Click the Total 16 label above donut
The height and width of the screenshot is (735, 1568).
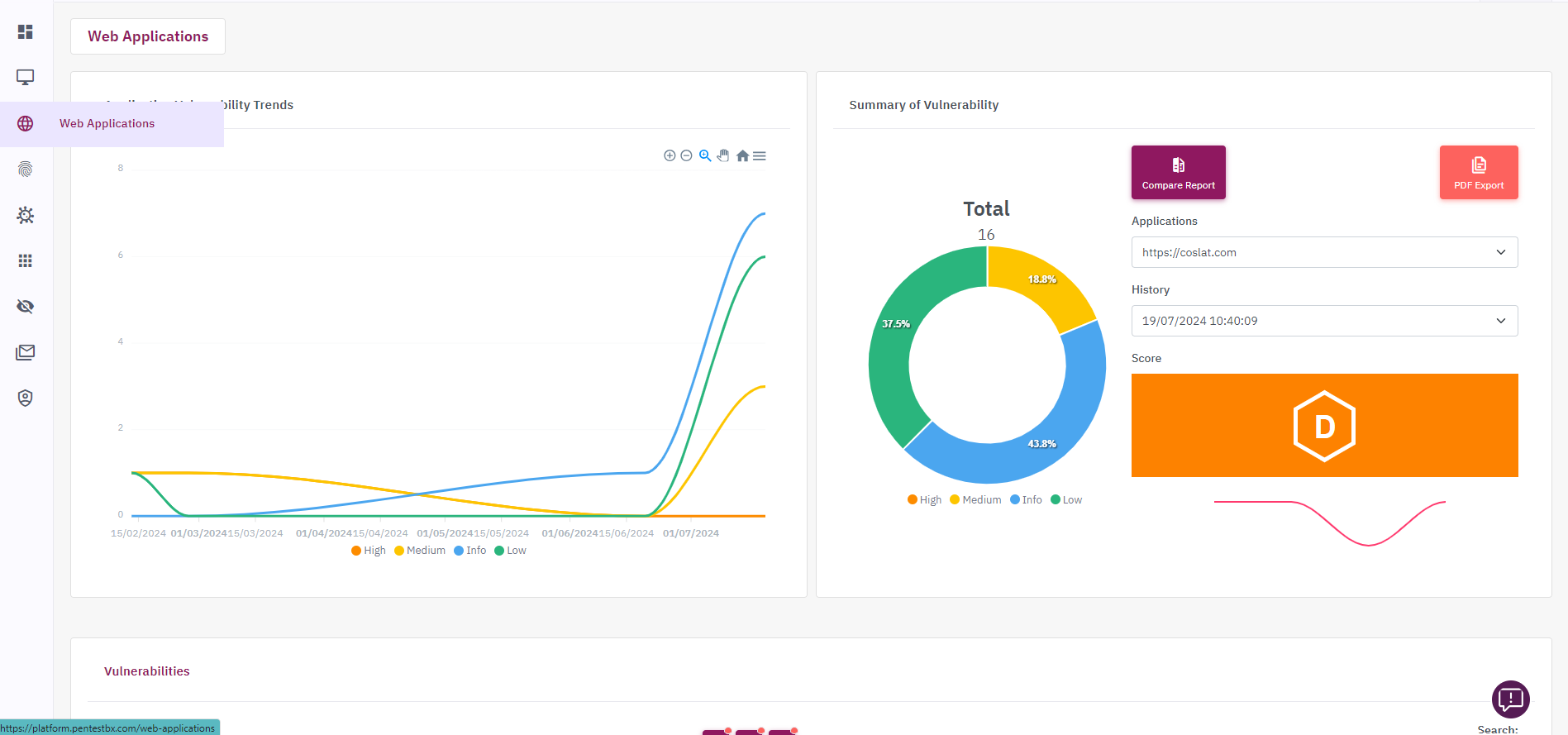pos(986,221)
